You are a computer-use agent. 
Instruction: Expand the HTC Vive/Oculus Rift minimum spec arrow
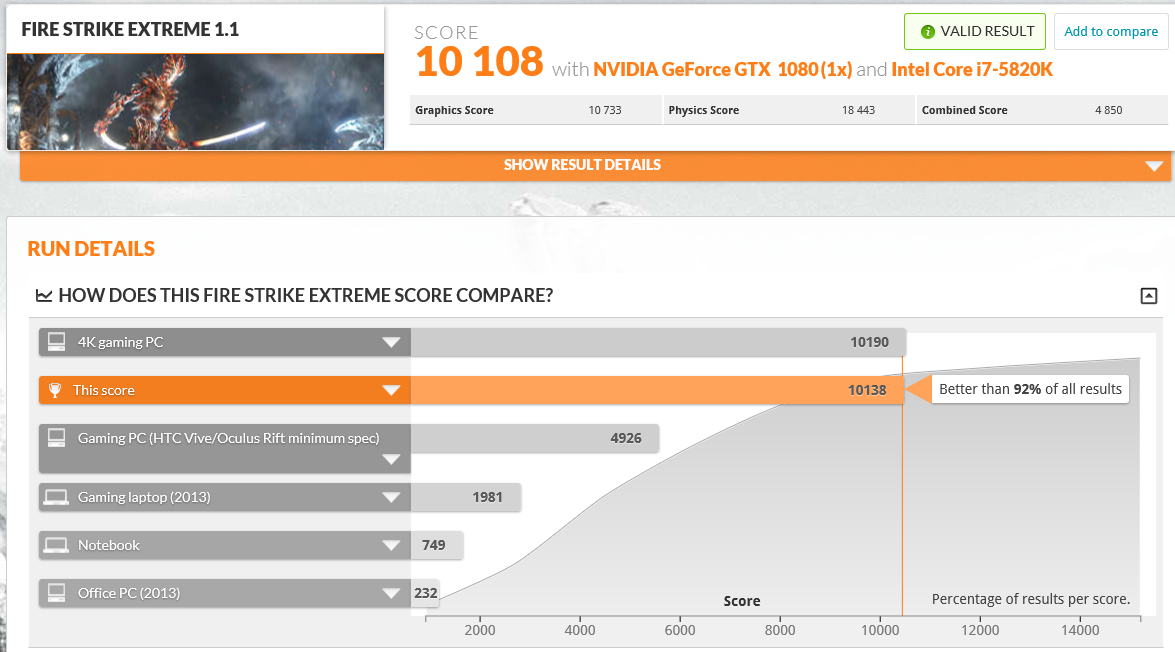(x=391, y=459)
